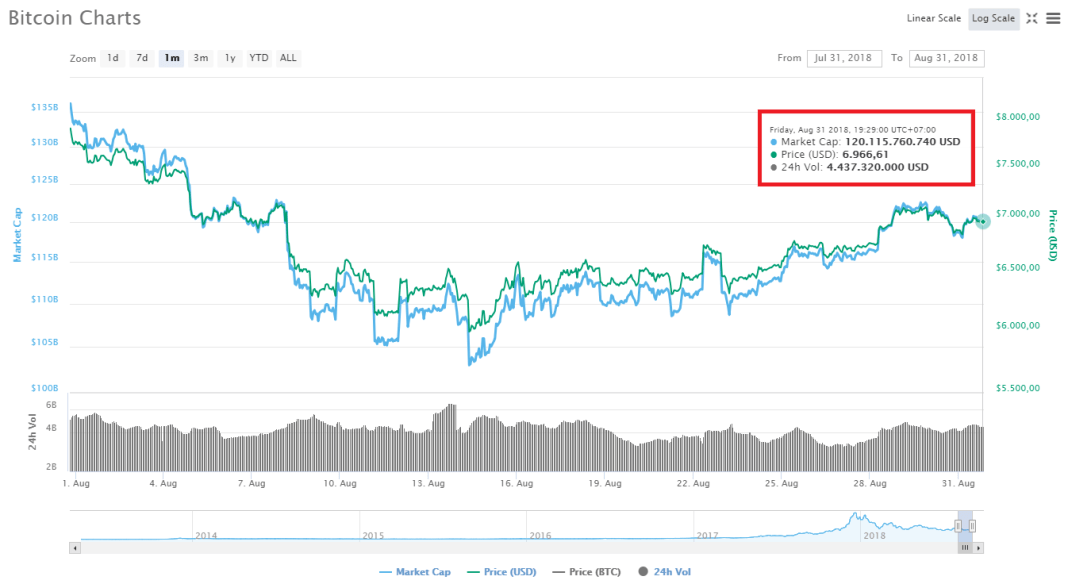Grab the right navigator range handle

[x=973, y=525]
